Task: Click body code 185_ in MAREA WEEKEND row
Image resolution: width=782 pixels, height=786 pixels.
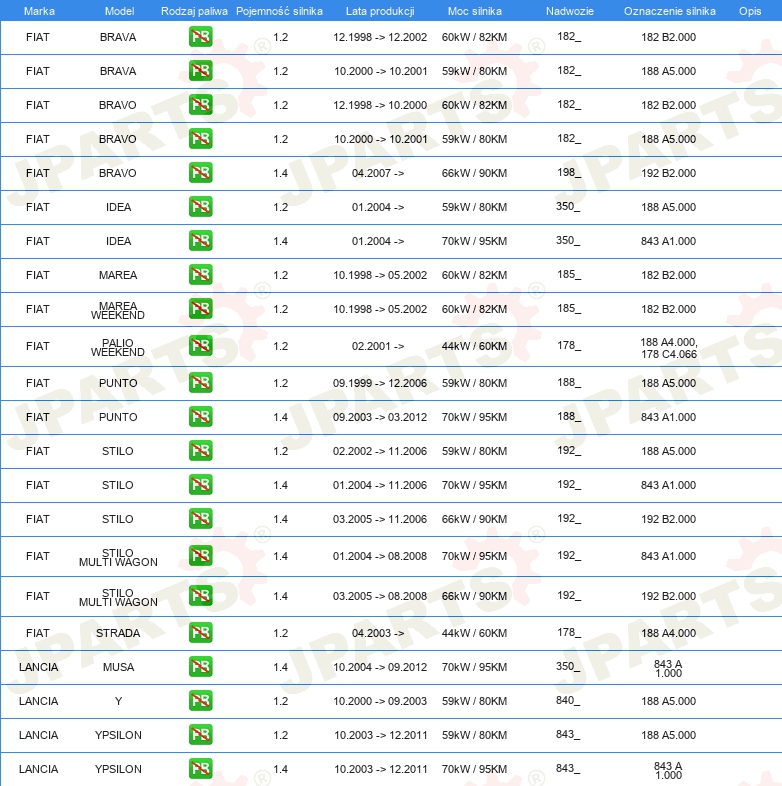Action: 569,309
